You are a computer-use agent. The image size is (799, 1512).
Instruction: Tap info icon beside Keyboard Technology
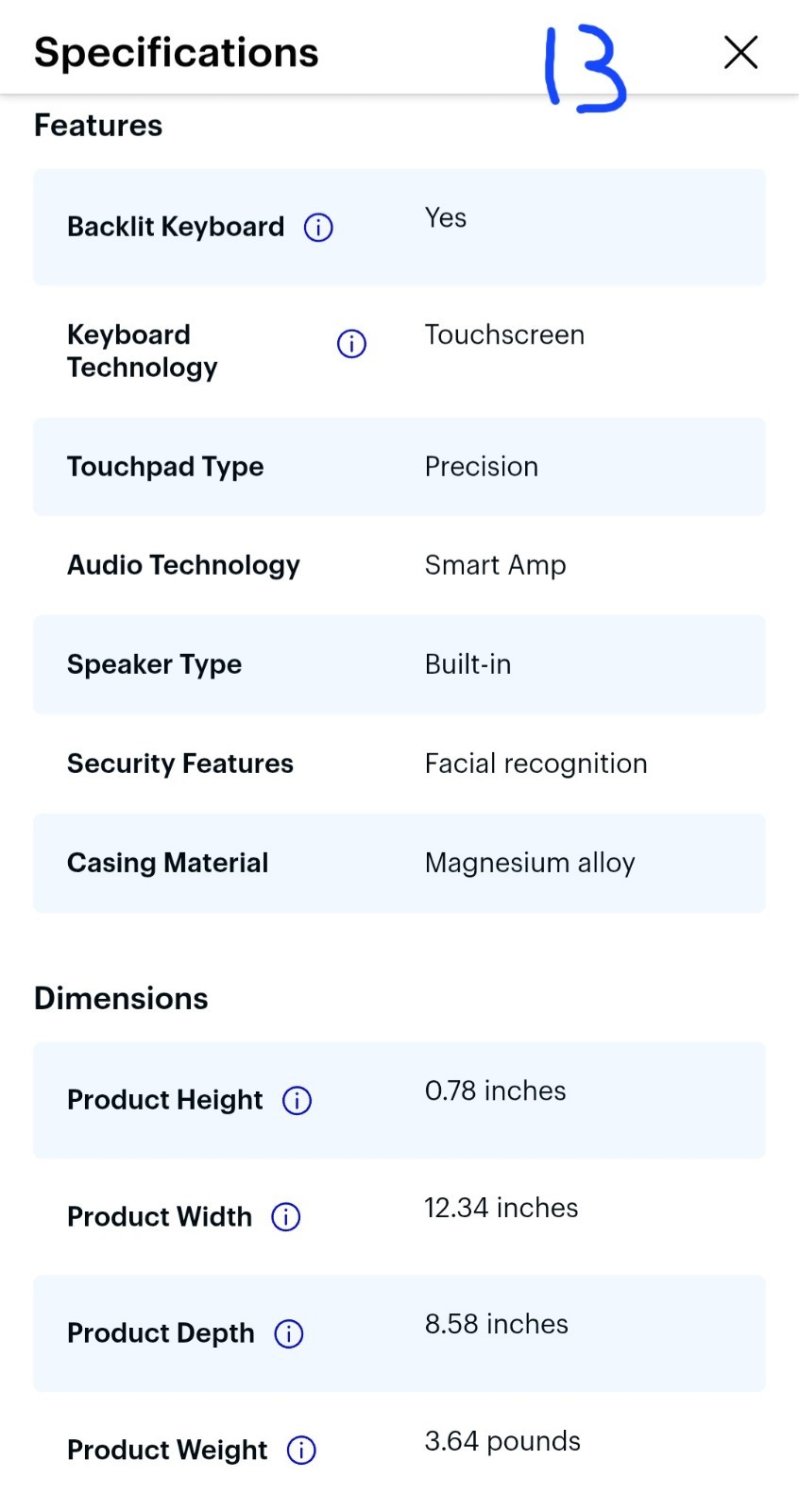pyautogui.click(x=351, y=344)
